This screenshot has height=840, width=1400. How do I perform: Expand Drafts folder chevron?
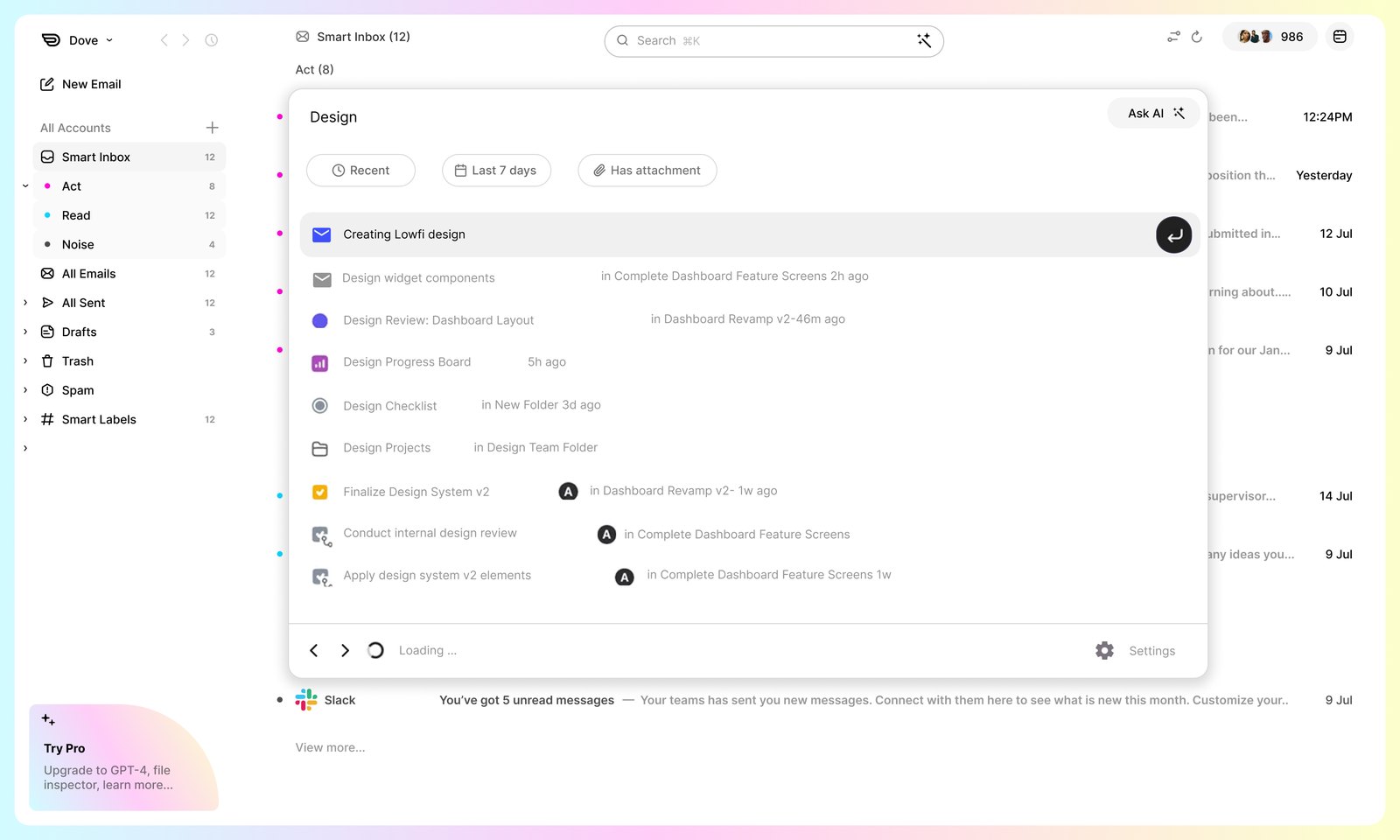tap(25, 332)
